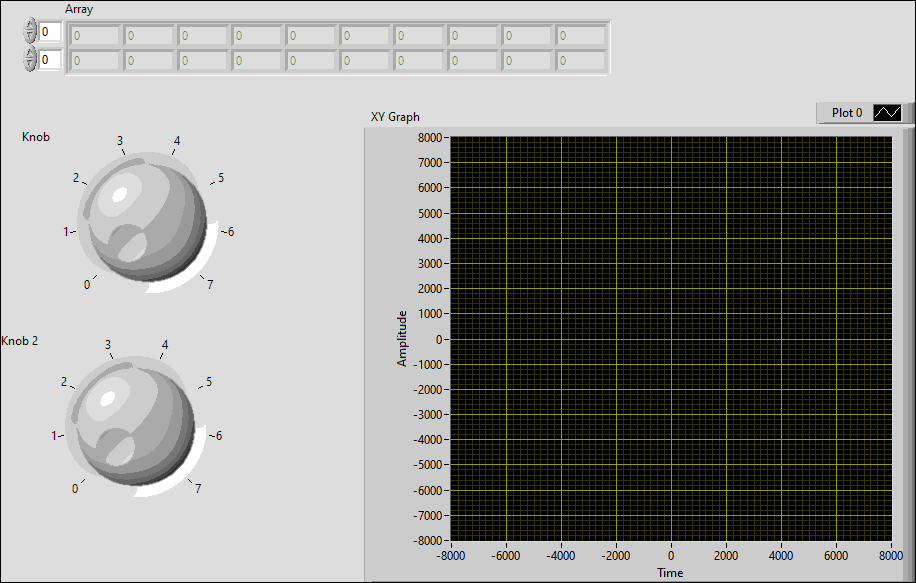The width and height of the screenshot is (916, 583).
Task: Select last cell of Array's bottom row
Action: [x=581, y=60]
